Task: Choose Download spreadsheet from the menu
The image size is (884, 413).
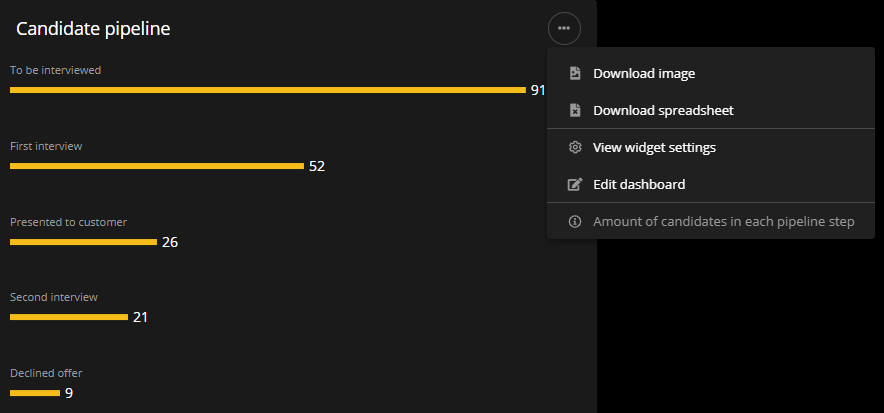Action: 663,110
